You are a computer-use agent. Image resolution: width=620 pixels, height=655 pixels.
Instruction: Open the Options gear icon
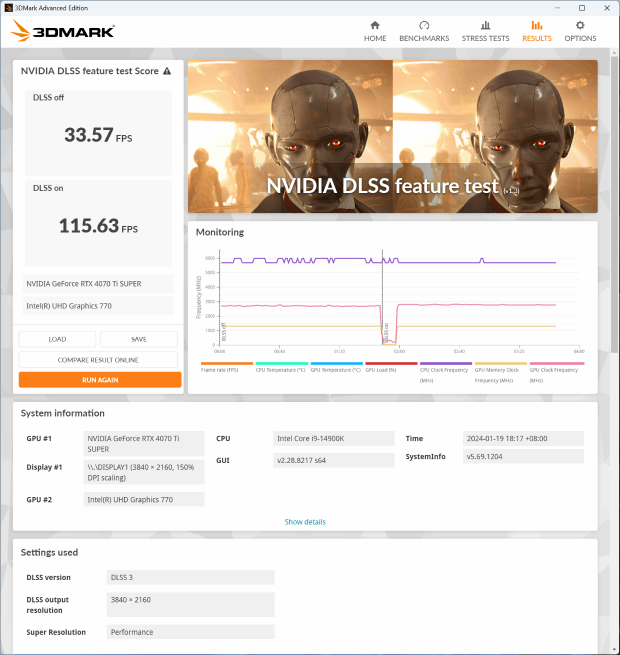pos(580,25)
